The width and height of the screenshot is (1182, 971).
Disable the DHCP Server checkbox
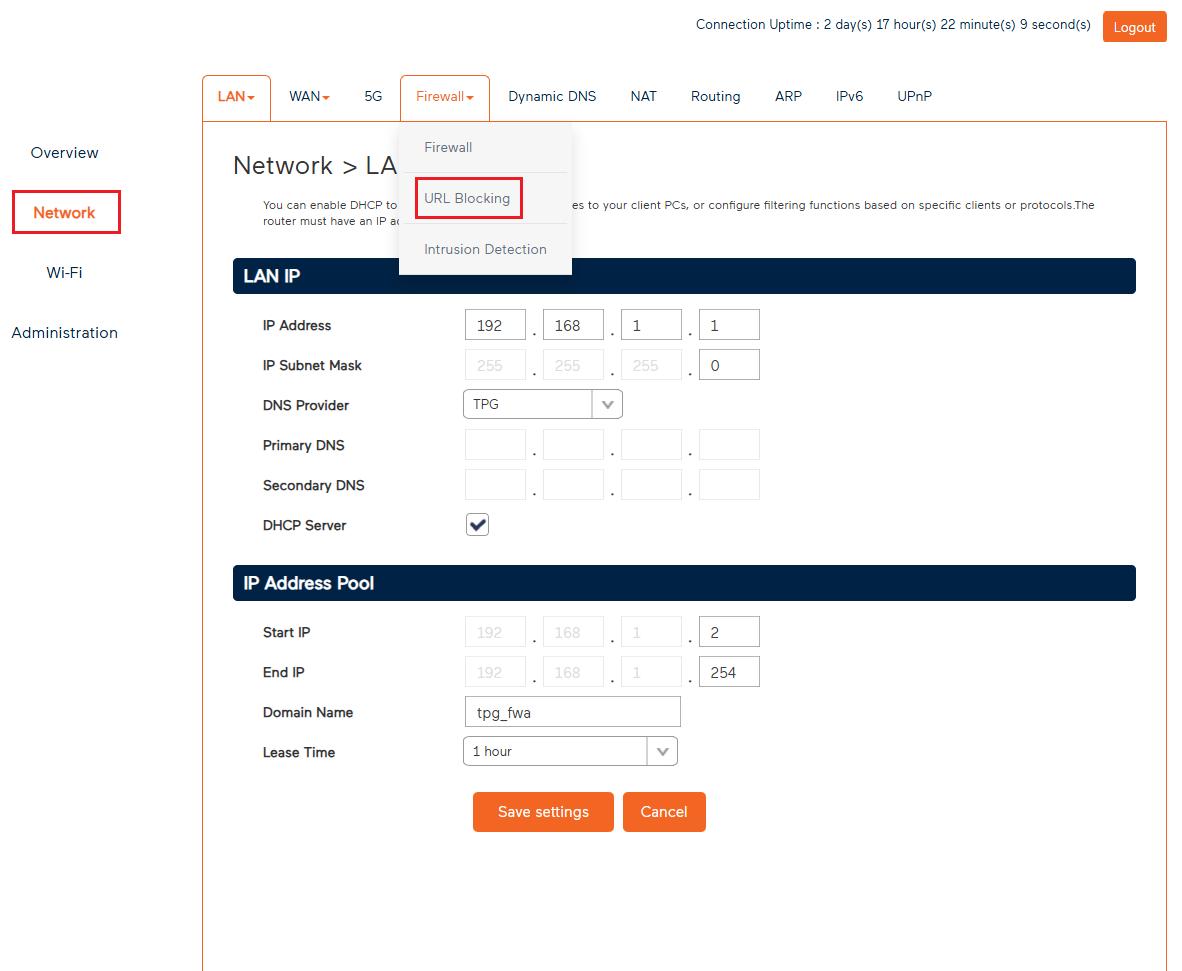coord(477,524)
